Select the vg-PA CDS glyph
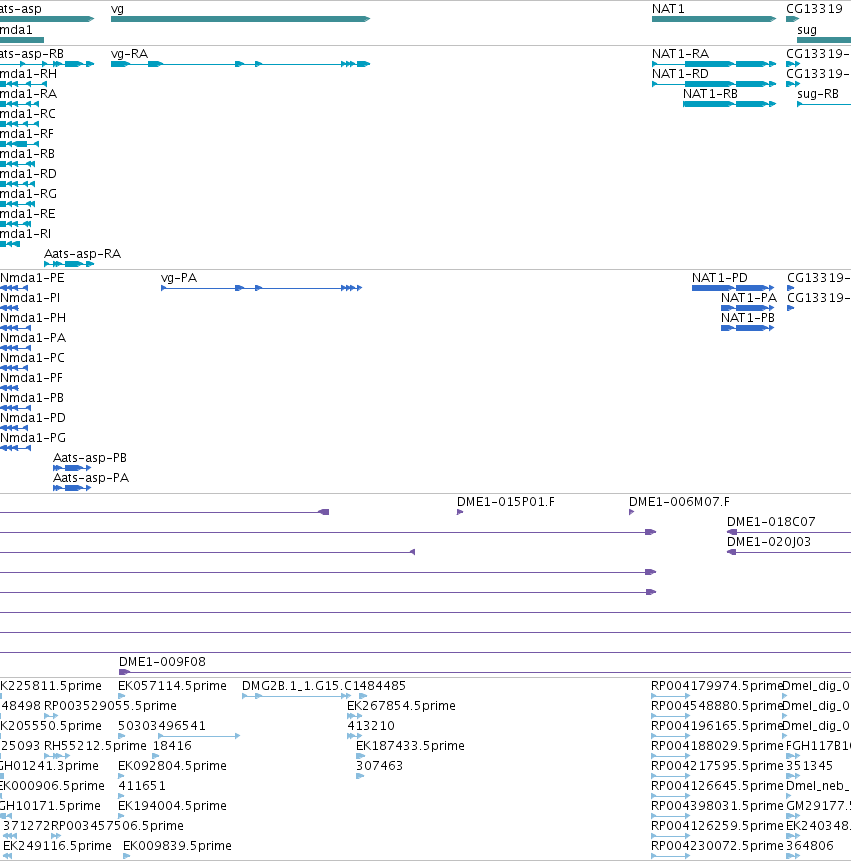 point(261,288)
